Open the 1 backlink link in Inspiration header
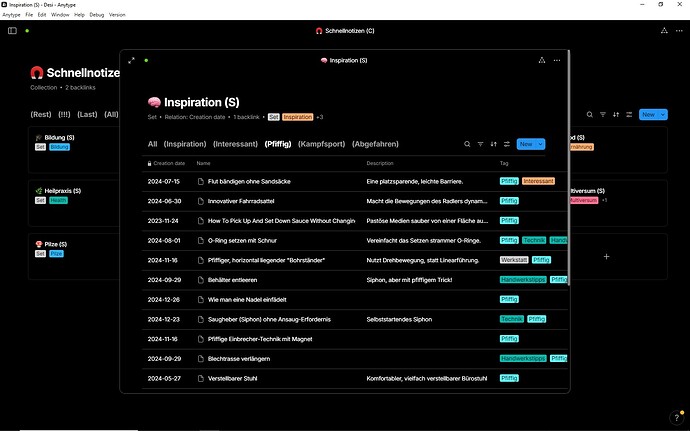This screenshot has width=690, height=431. pyautogui.click(x=246, y=117)
